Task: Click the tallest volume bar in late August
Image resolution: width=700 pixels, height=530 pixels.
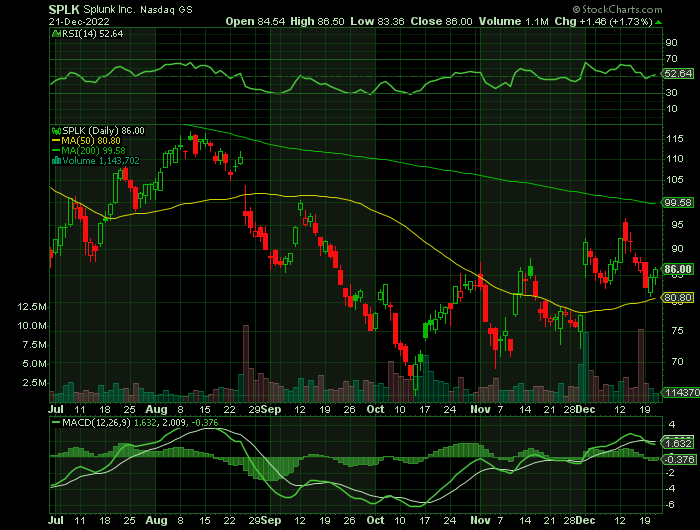Action: pyautogui.click(x=246, y=363)
